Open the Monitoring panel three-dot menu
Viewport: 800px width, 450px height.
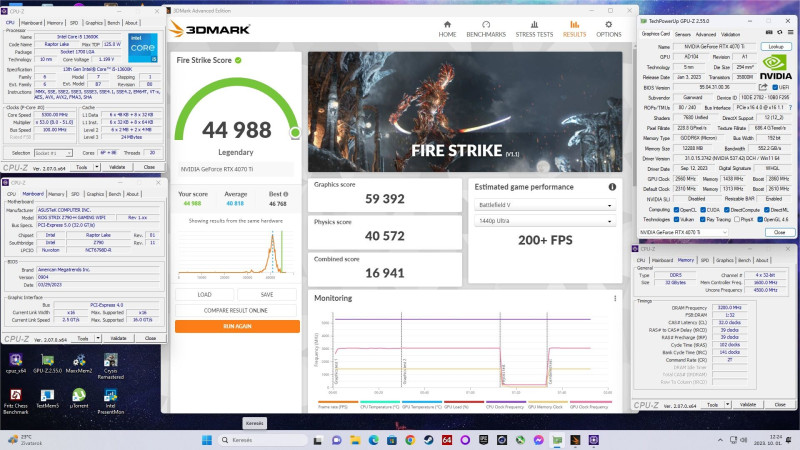pos(615,298)
